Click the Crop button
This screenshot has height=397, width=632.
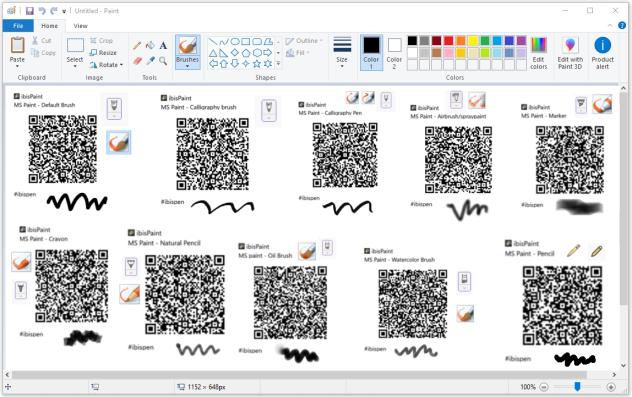coord(102,41)
